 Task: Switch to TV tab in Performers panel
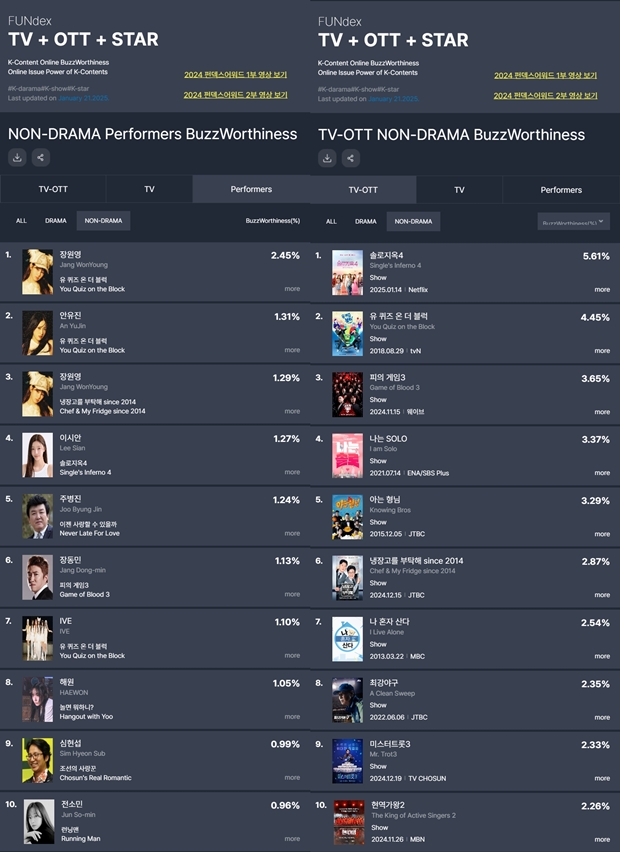click(149, 189)
